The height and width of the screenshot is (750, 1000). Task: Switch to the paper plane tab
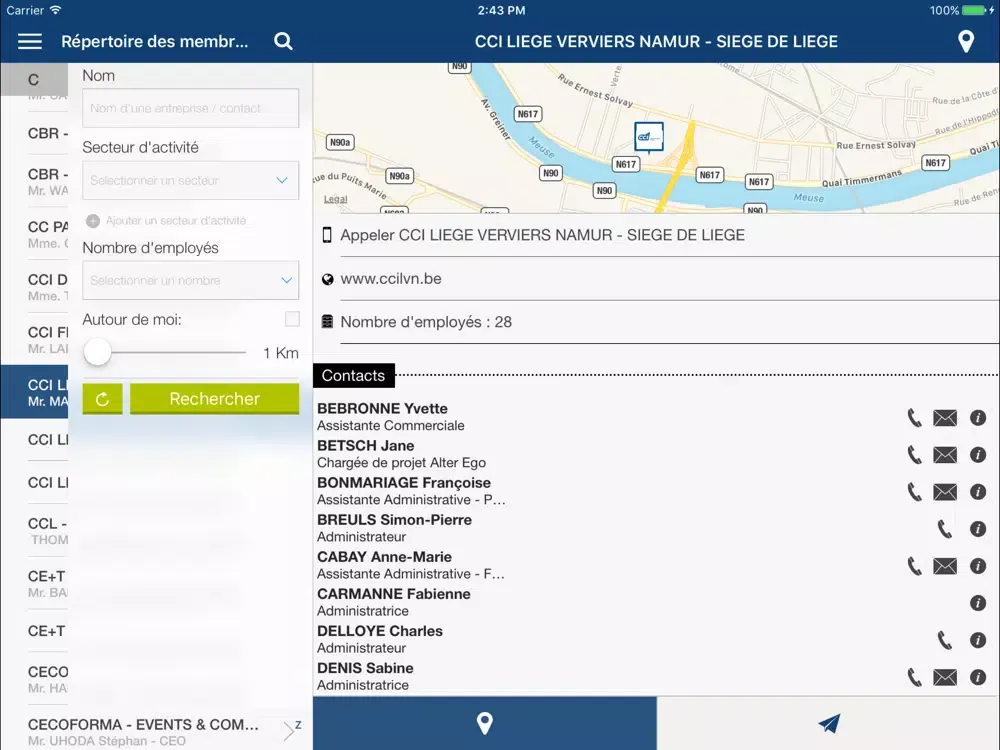click(828, 723)
